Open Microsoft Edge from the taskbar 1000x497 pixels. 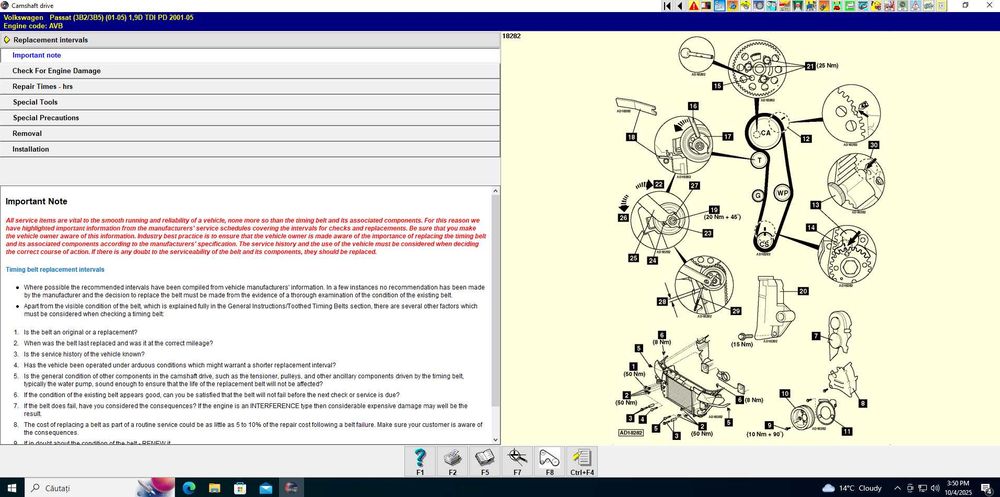coord(188,488)
